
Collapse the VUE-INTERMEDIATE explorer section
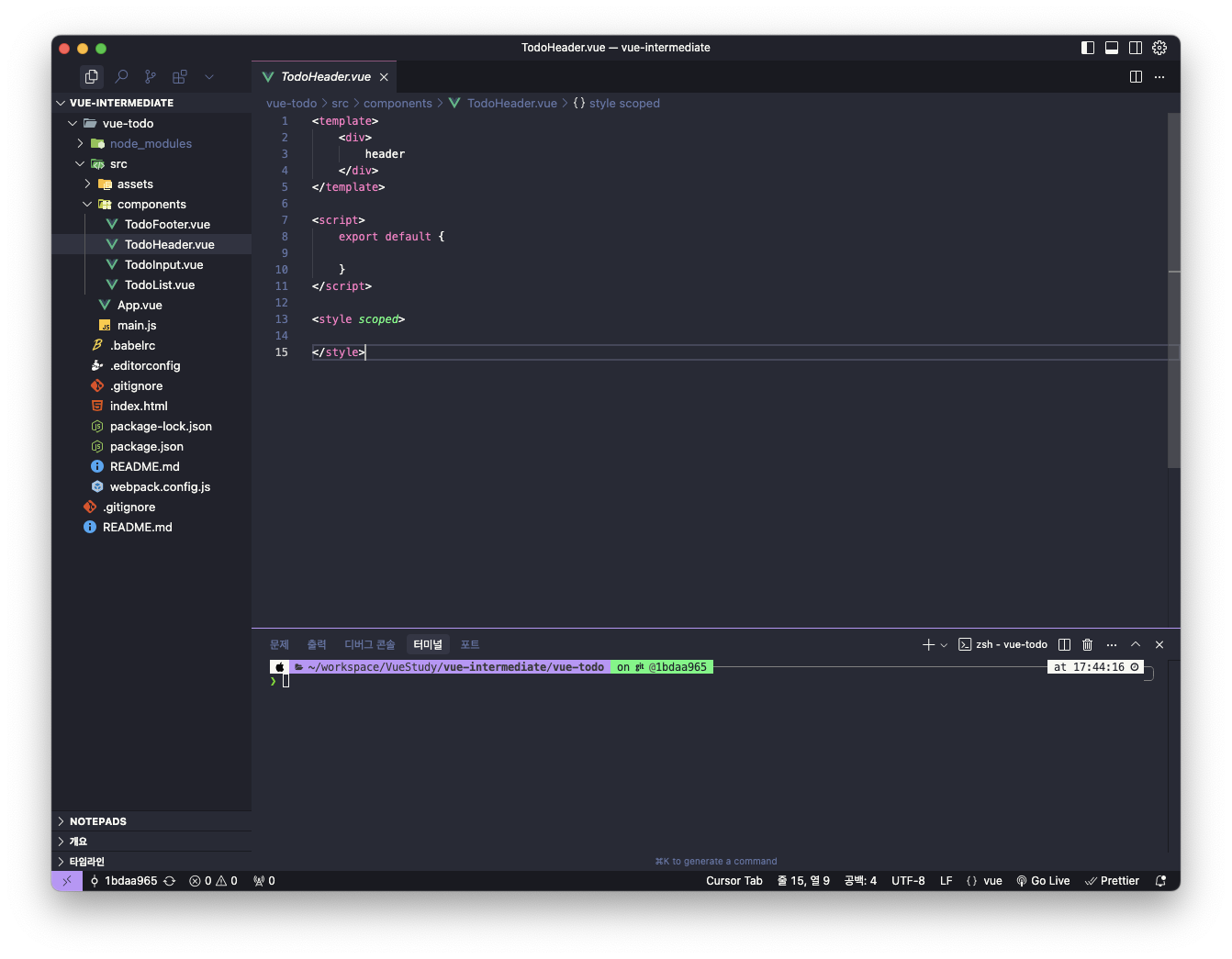point(151,103)
